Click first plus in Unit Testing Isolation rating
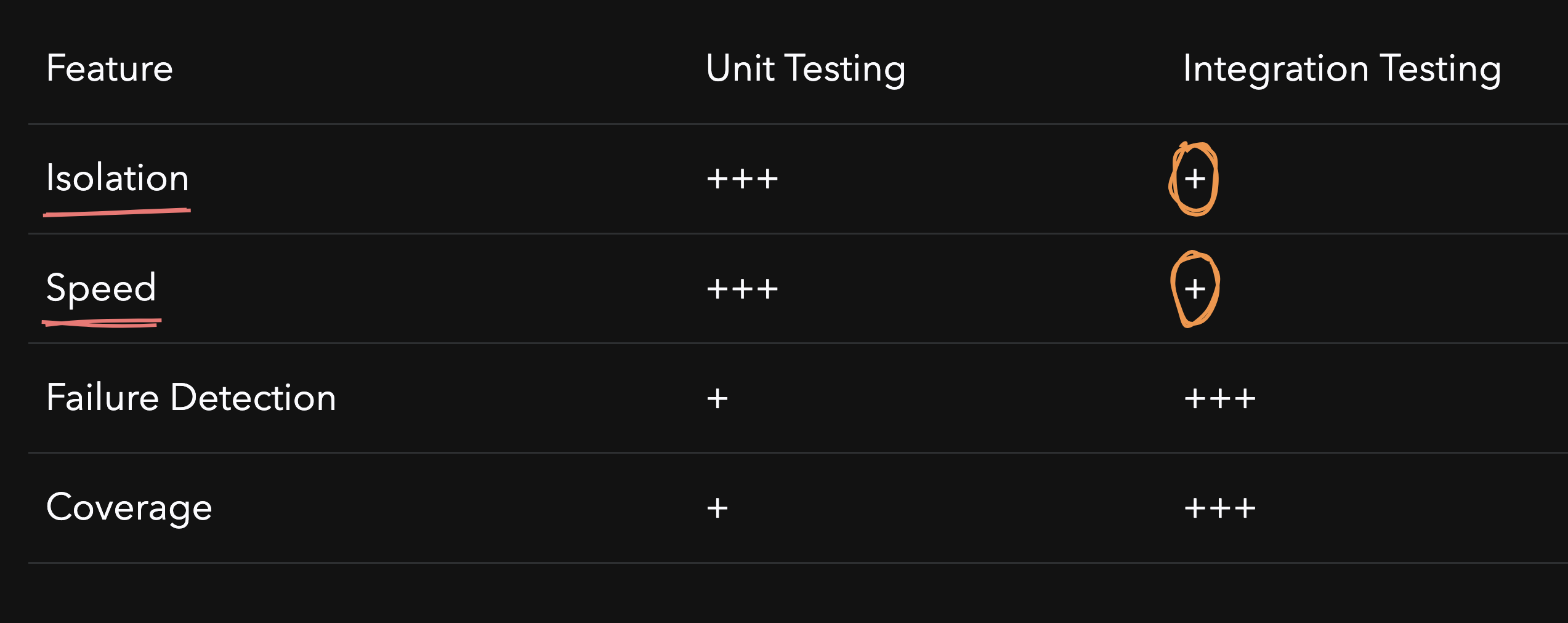The image size is (1568, 623). (717, 179)
